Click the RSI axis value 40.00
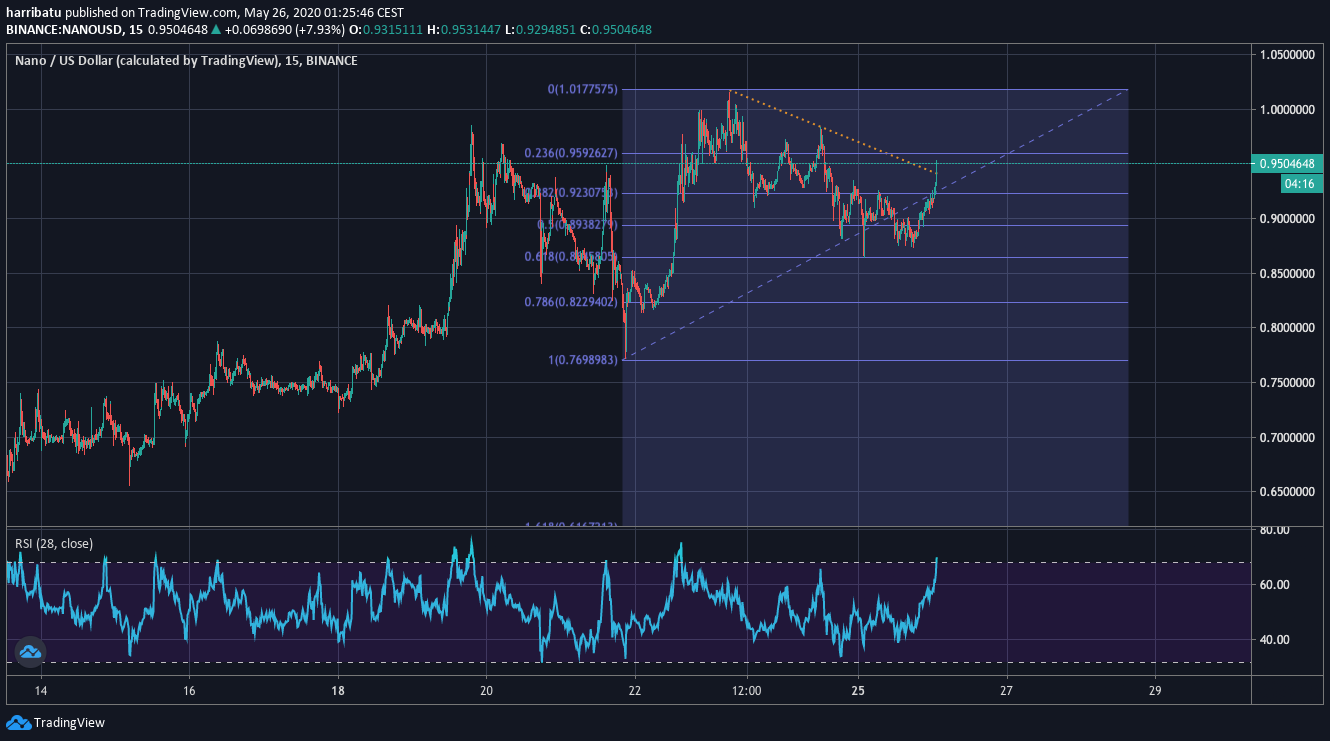1330x741 pixels. coord(1273,640)
